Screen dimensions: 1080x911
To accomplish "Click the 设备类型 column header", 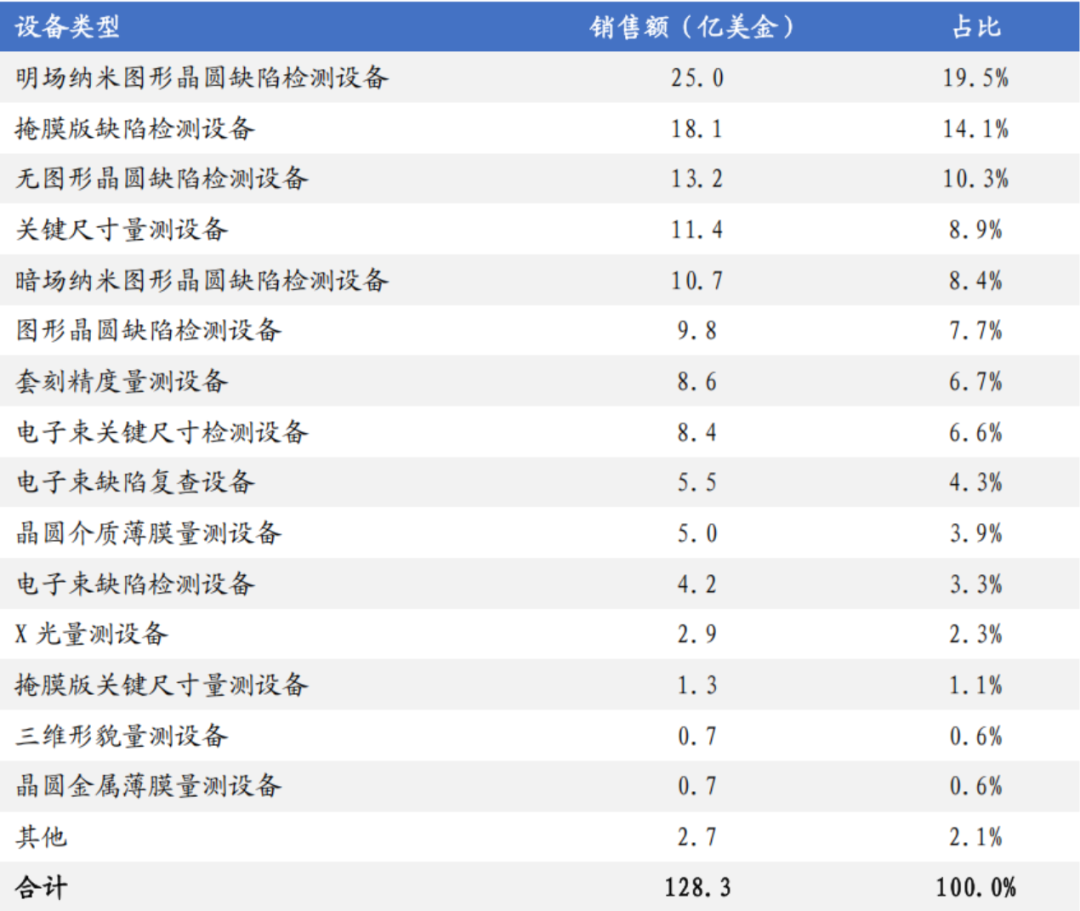I will 68,27.
